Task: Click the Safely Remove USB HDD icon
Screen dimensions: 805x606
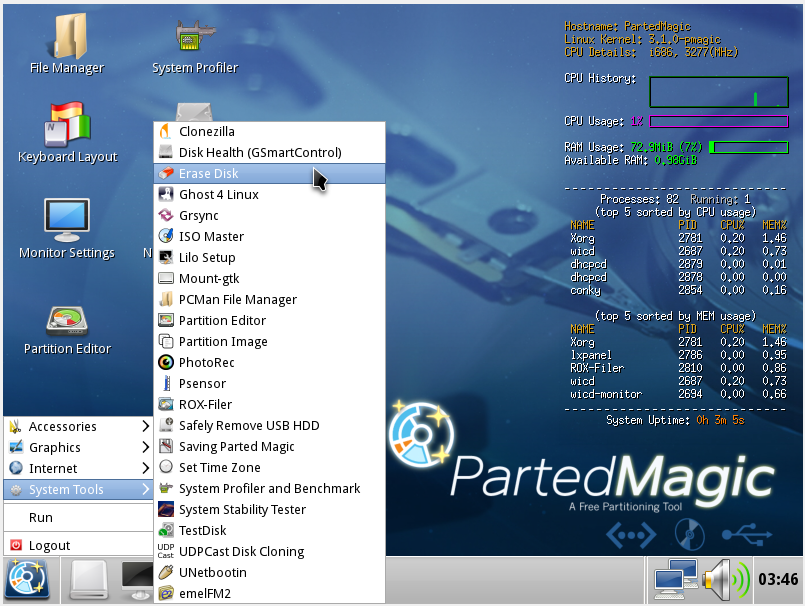Action: click(165, 425)
